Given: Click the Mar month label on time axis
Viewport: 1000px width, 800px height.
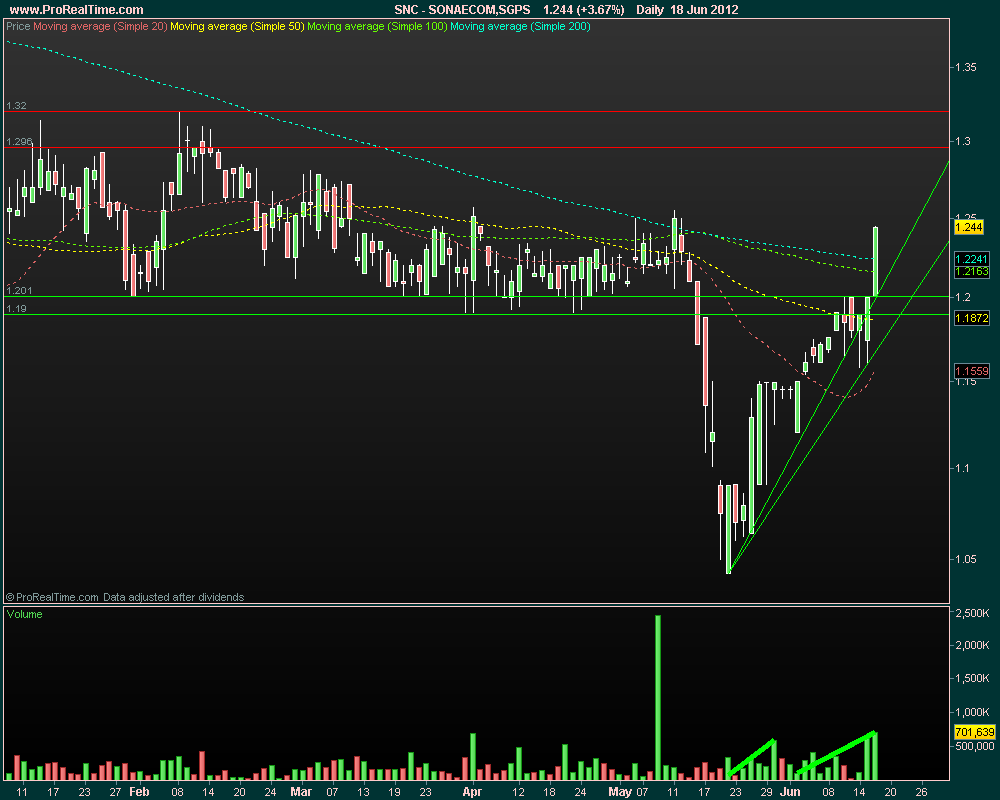Looking at the screenshot, I should pos(301,792).
